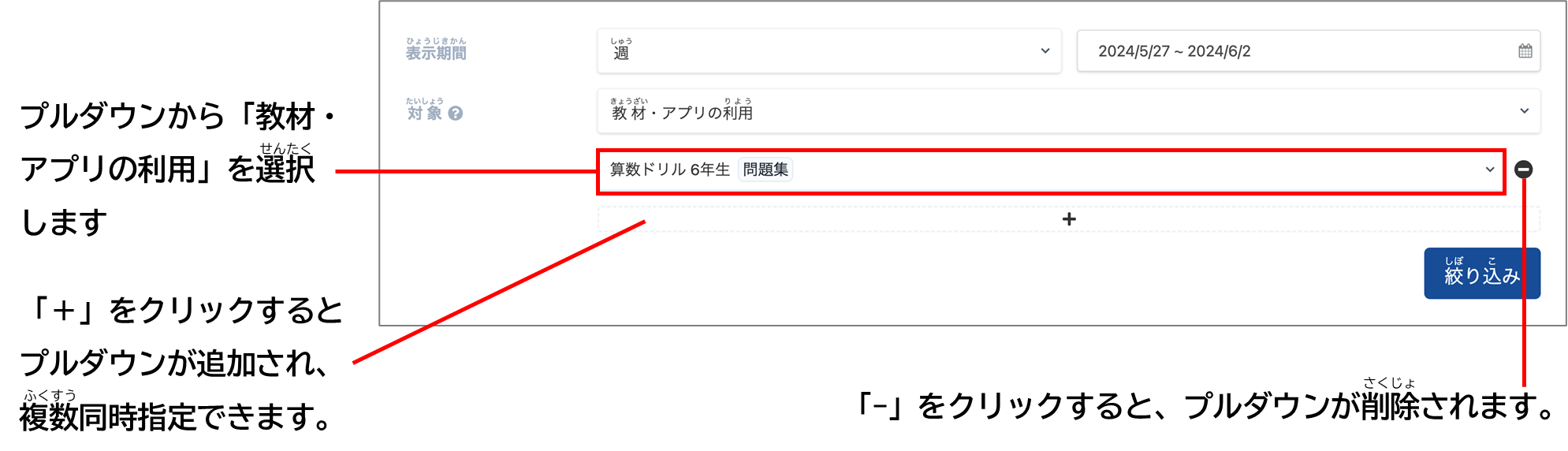This screenshot has height=451, width=1568.
Task: Click the プルダウンが追加され annotation line
Action: (175, 363)
